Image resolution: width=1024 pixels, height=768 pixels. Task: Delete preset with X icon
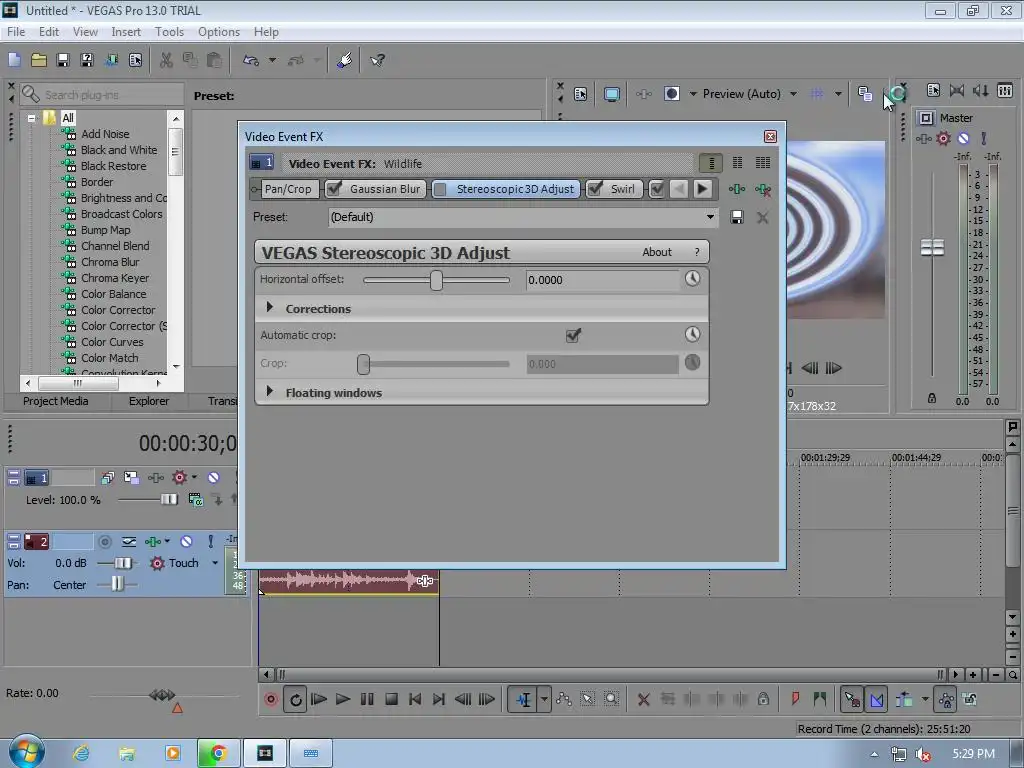762,217
